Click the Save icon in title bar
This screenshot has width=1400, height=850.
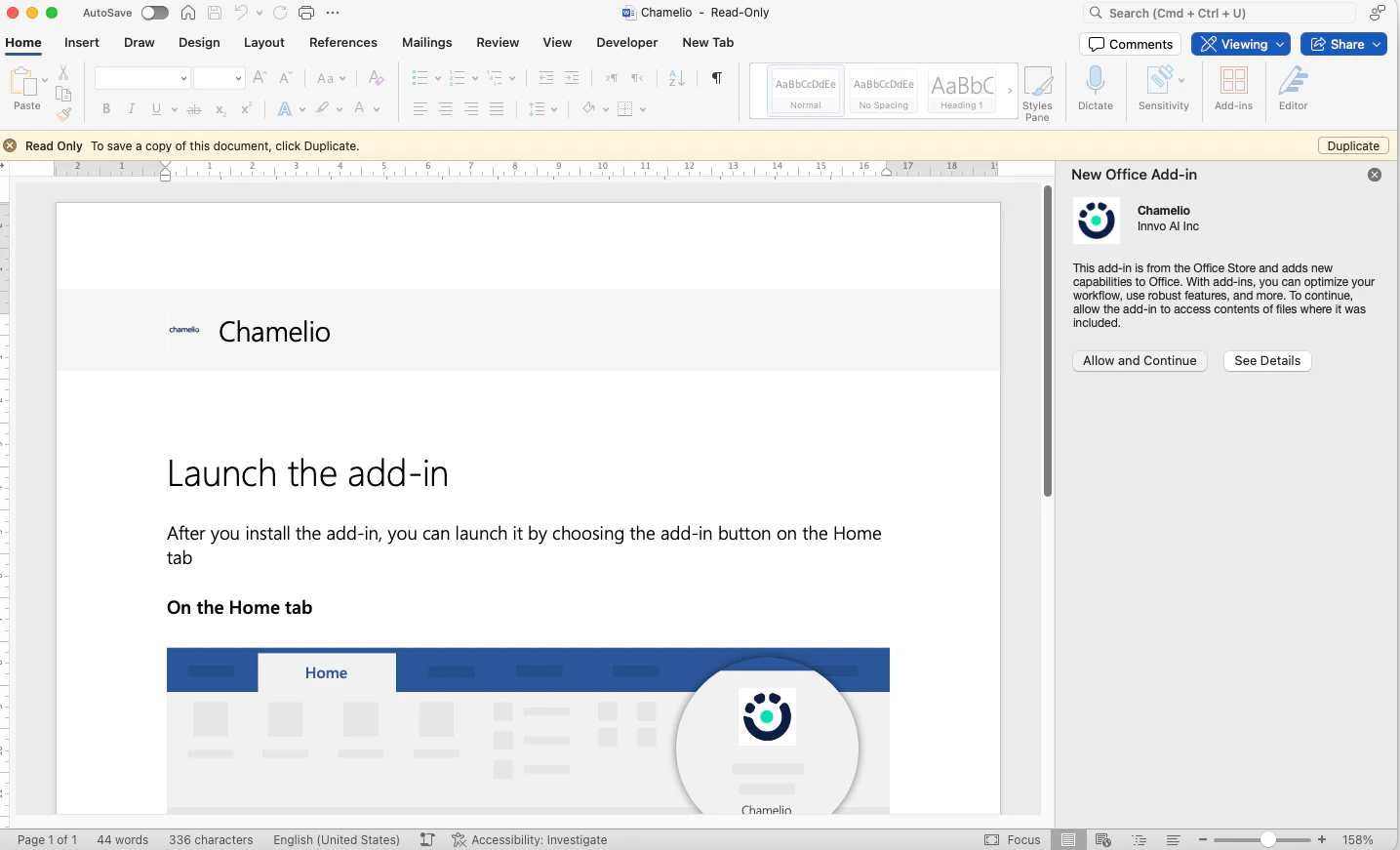[x=215, y=13]
